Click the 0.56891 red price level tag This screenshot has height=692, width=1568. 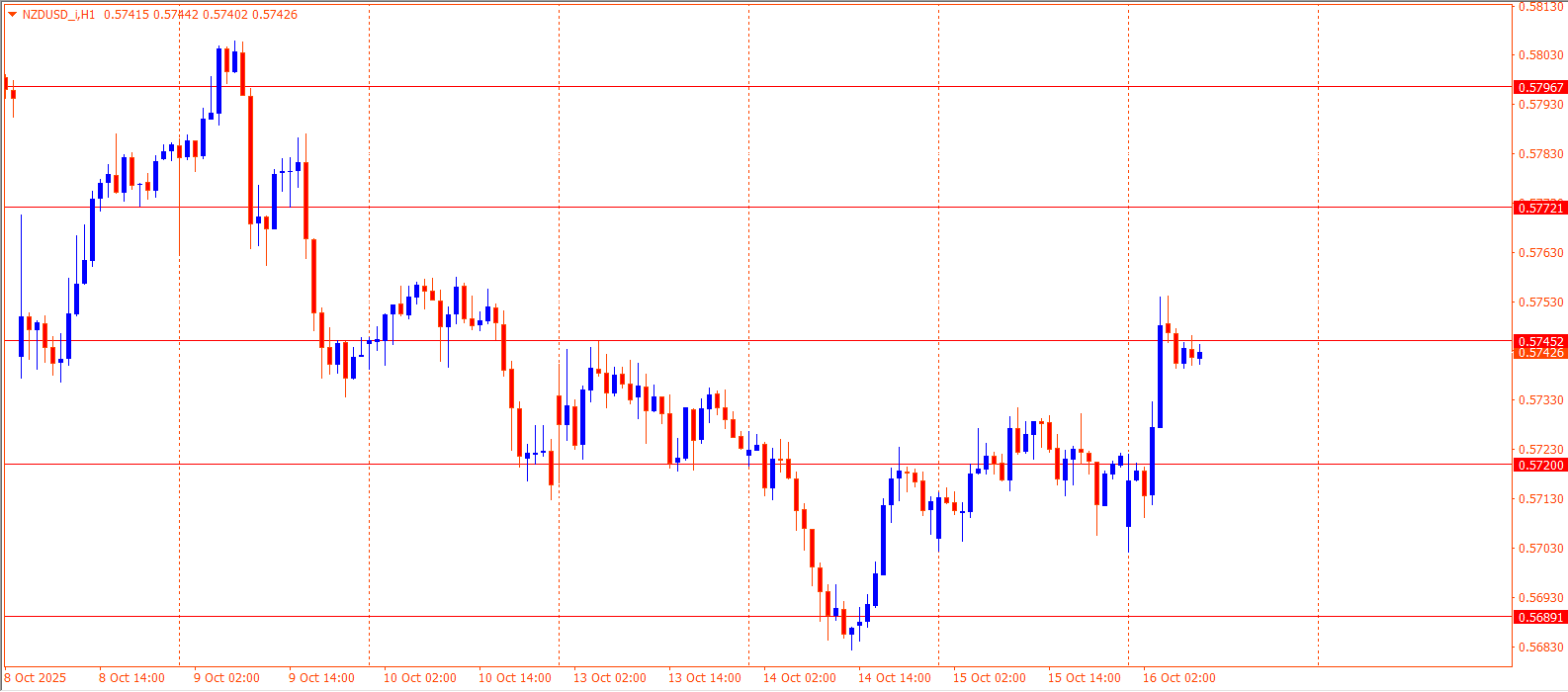click(x=1540, y=617)
